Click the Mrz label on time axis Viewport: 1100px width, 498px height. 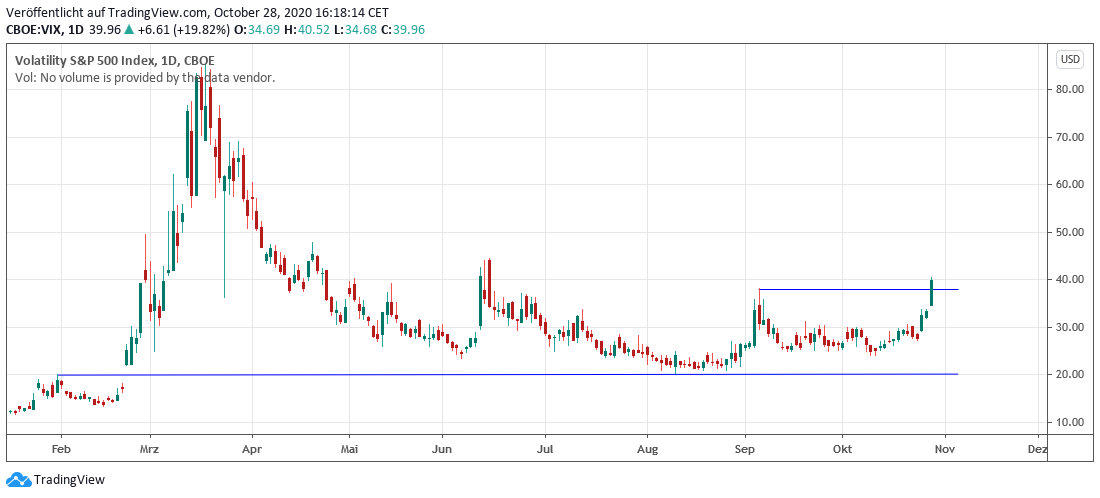click(150, 450)
